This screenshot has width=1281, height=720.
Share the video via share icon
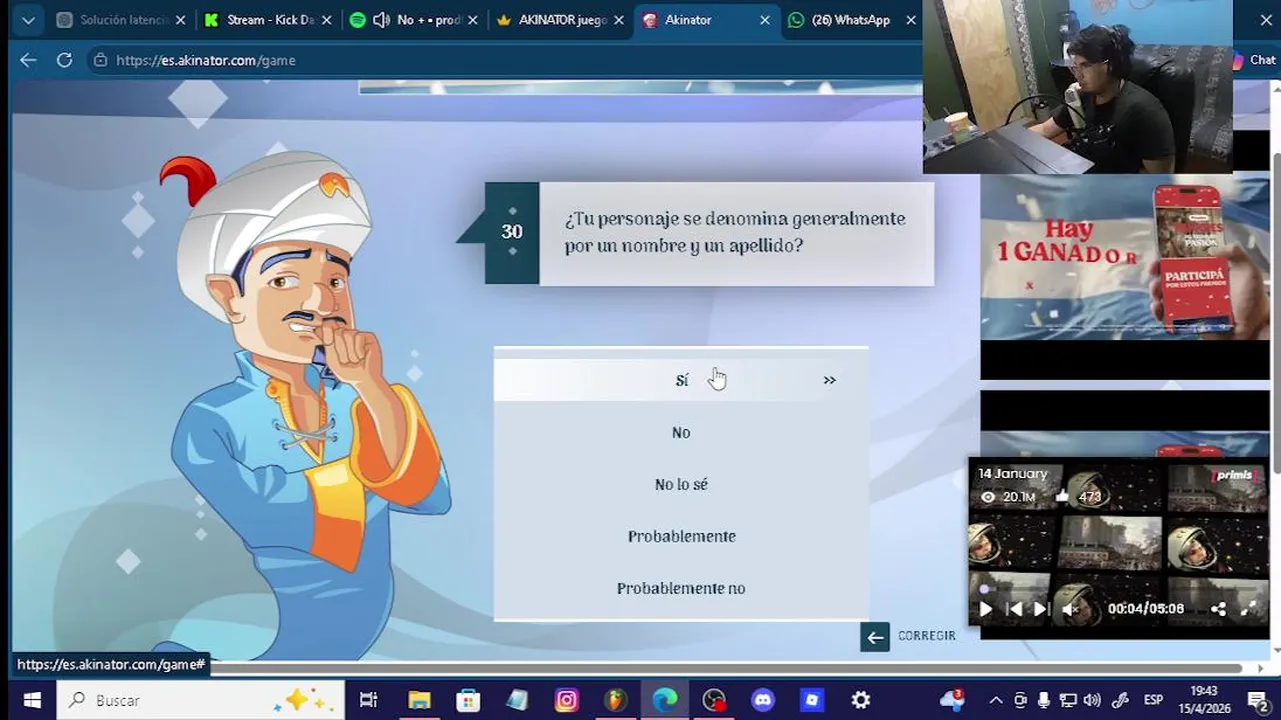click(x=1218, y=609)
